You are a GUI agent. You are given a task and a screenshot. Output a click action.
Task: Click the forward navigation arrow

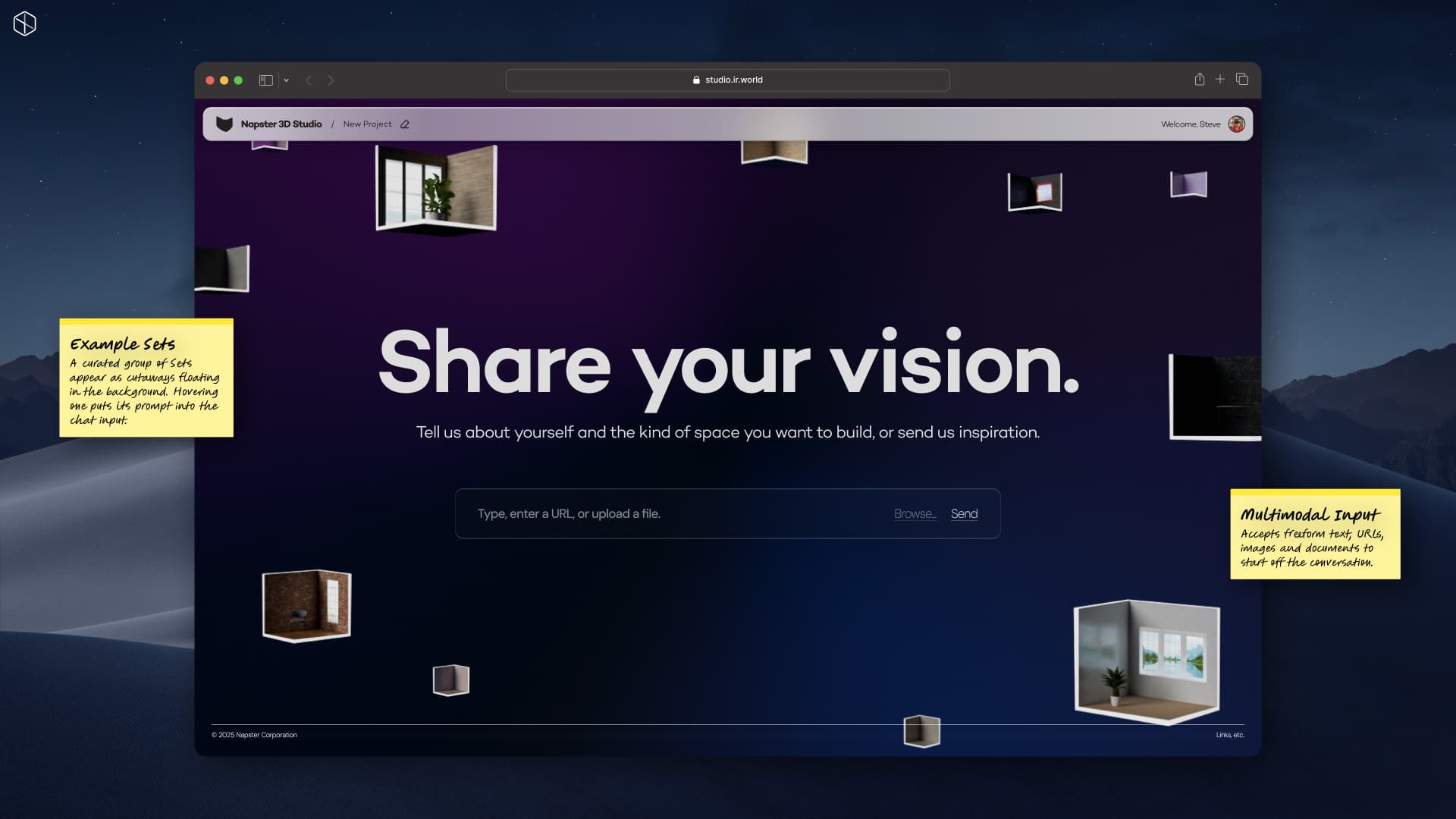pos(331,80)
